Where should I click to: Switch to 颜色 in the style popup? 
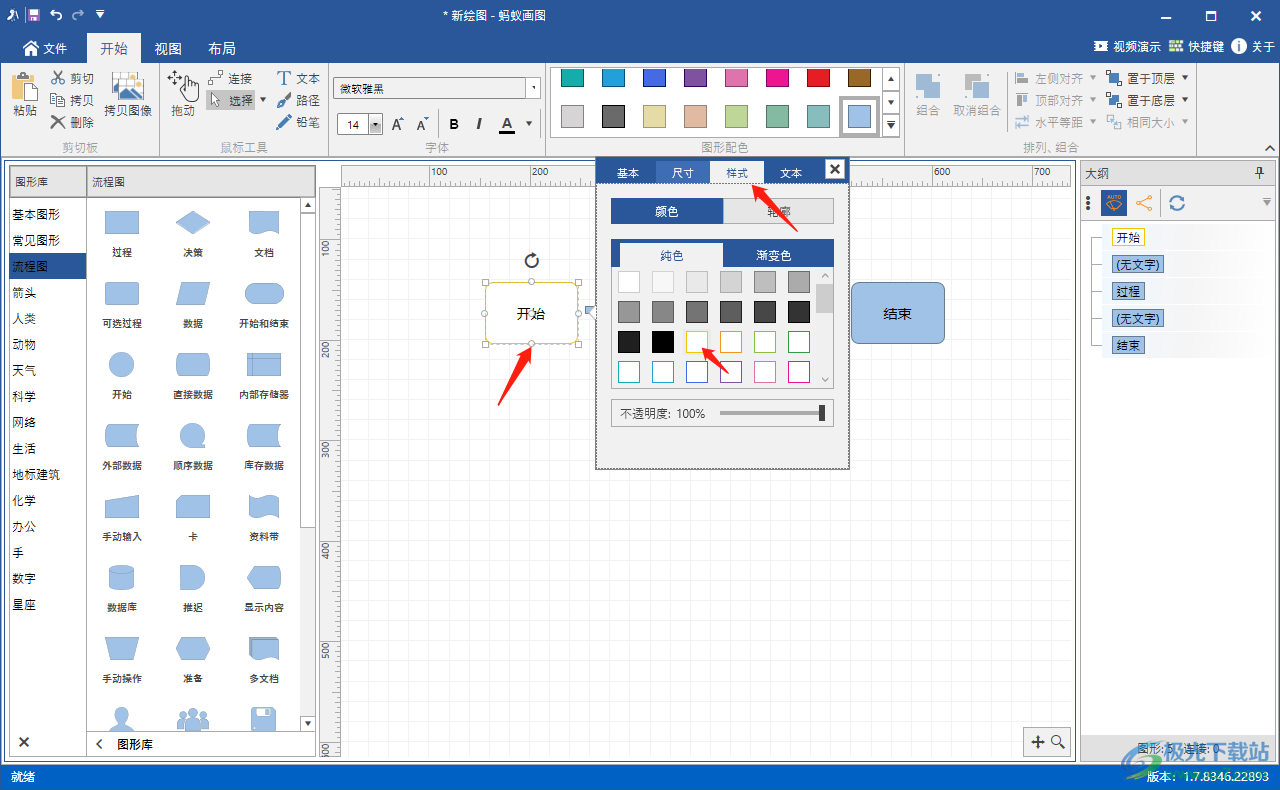(x=667, y=211)
